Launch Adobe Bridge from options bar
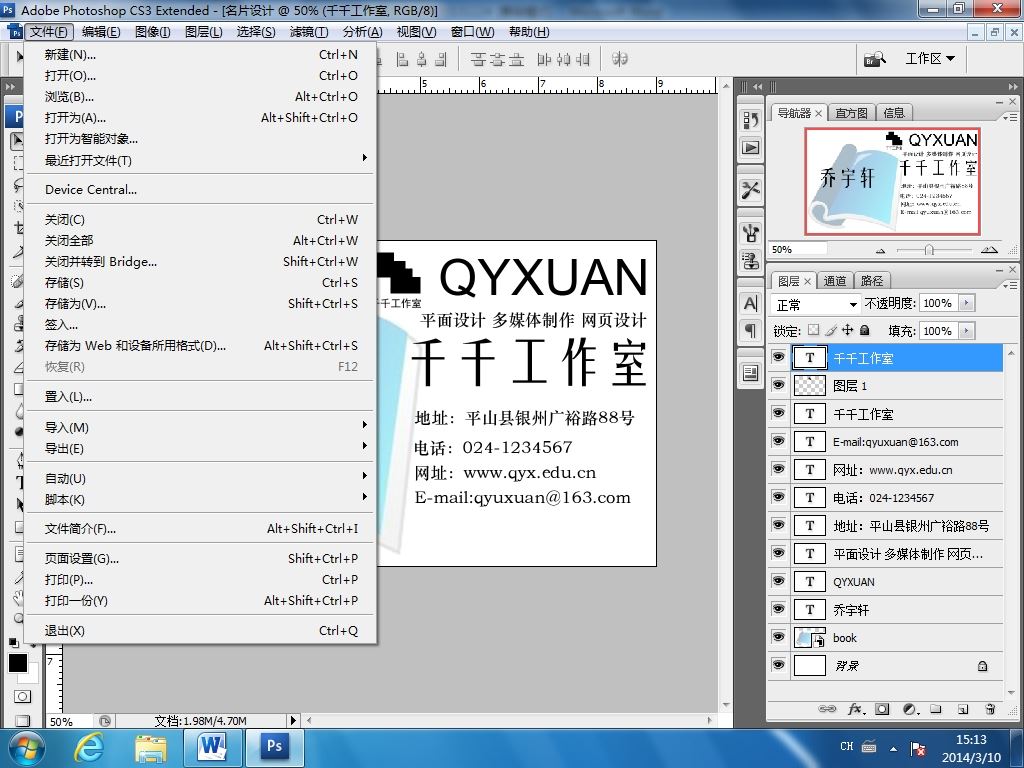1024x768 pixels. pyautogui.click(x=875, y=59)
